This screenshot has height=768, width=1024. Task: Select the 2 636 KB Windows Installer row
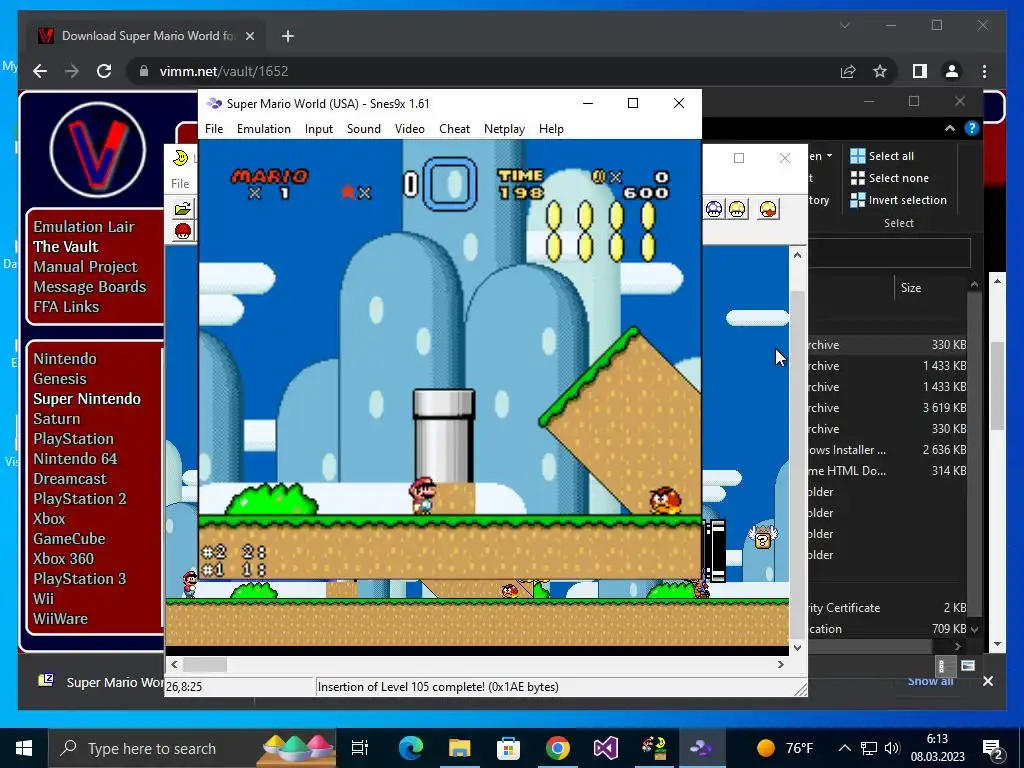click(x=888, y=450)
